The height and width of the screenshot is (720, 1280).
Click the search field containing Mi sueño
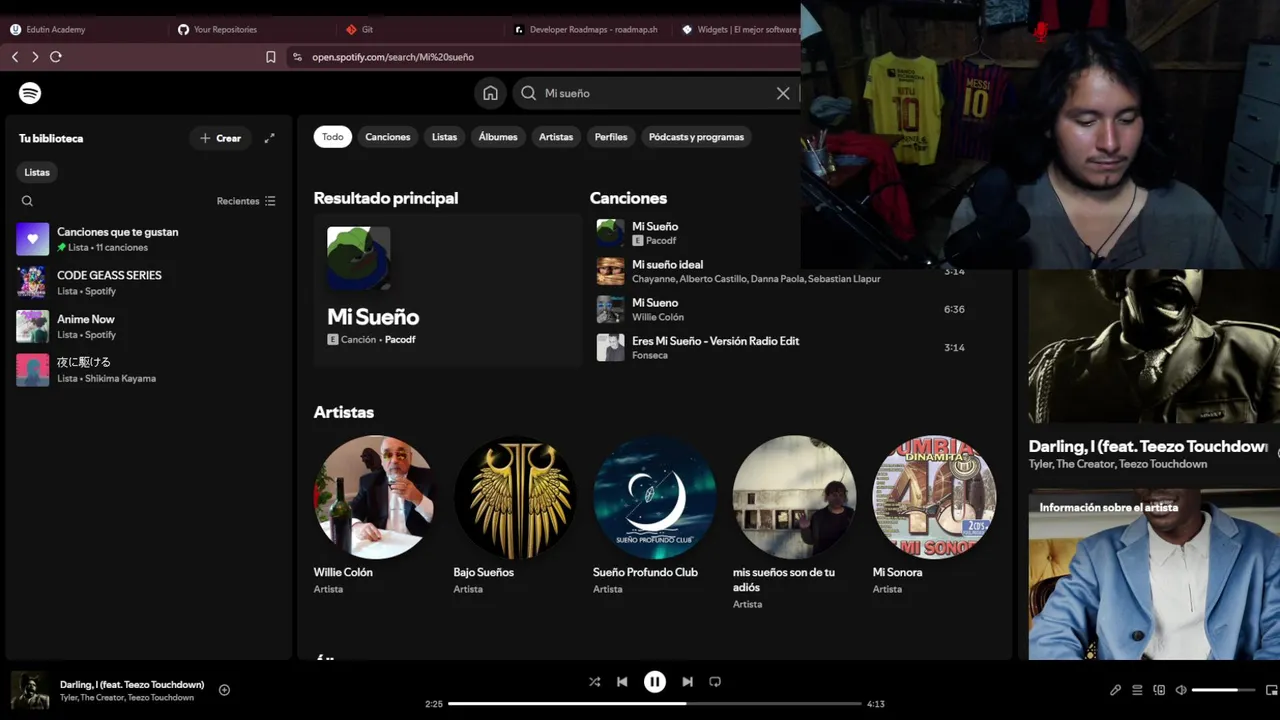coord(657,93)
